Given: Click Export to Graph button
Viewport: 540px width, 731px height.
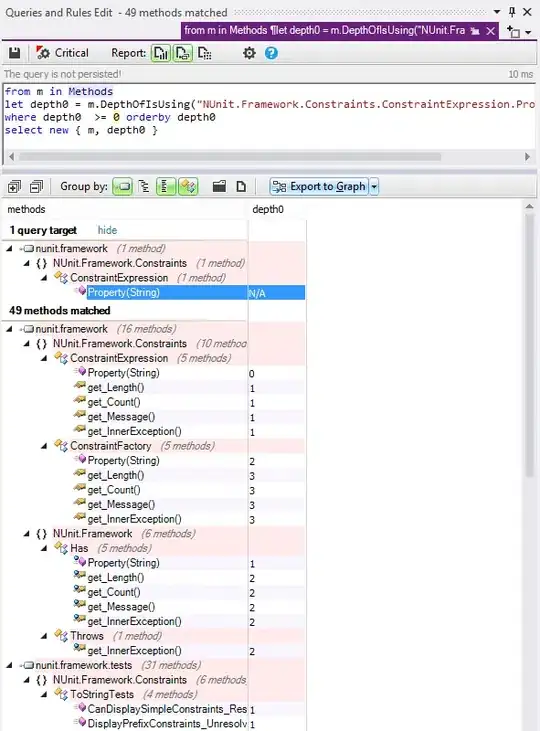Looking at the screenshot, I should 319,187.
